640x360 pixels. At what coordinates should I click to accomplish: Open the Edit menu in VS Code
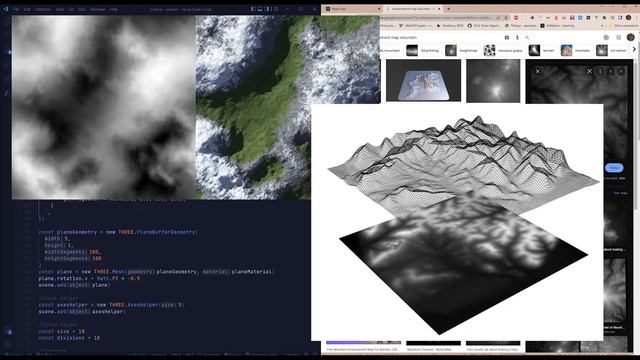pos(27,9)
